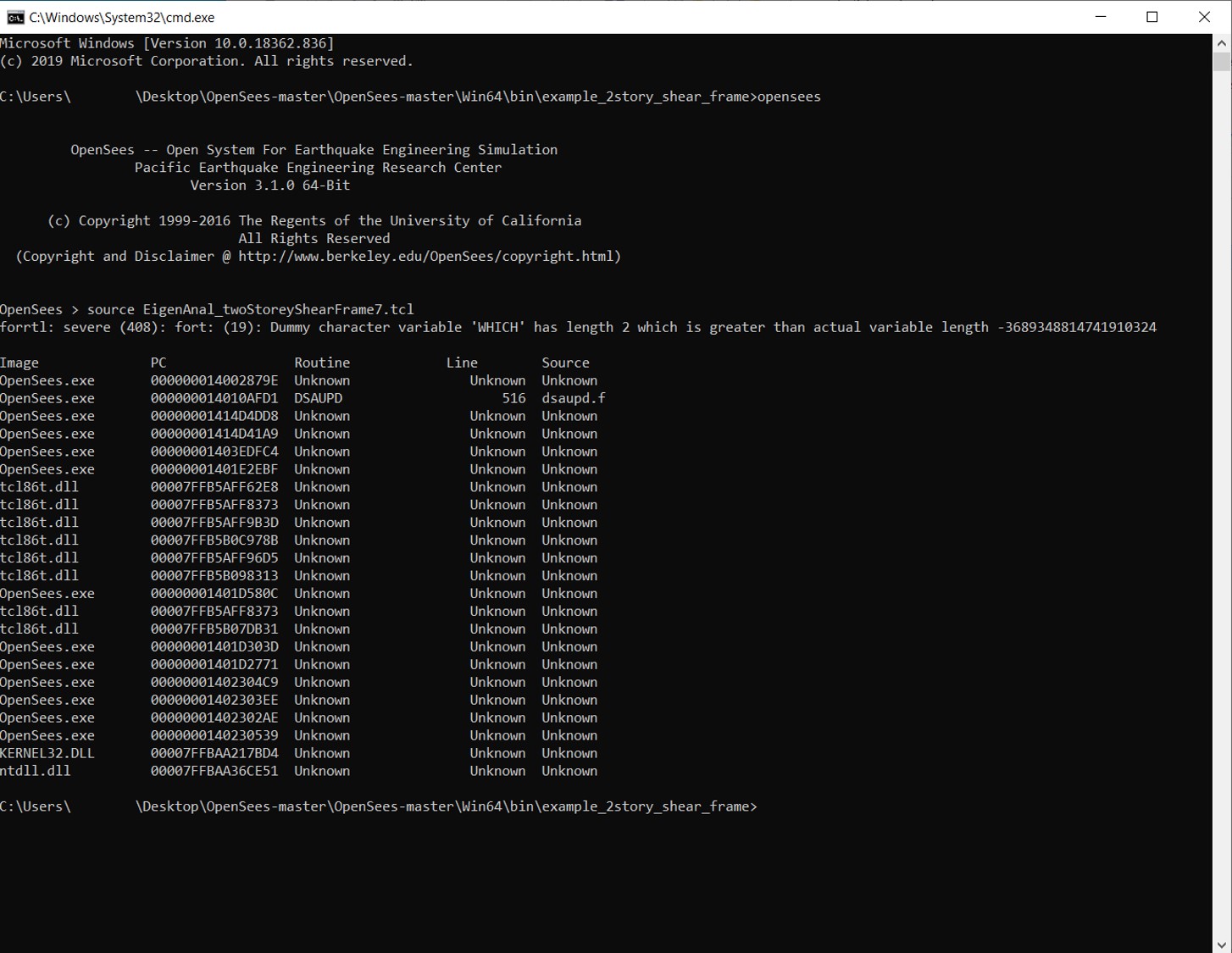
Task: Click the KERNEL32.DLL stack trace row
Action: tap(47, 752)
